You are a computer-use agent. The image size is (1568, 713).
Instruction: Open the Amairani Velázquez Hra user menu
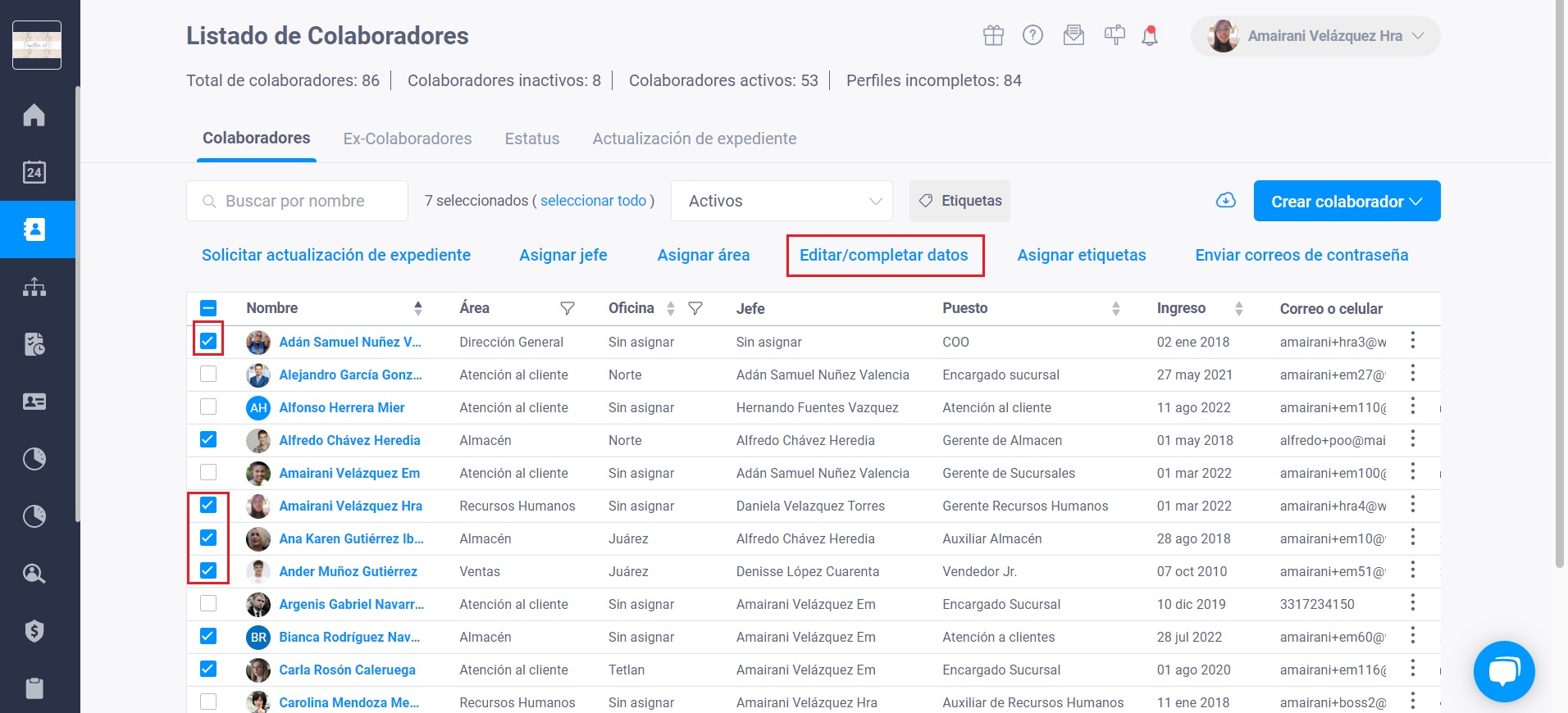[1315, 36]
